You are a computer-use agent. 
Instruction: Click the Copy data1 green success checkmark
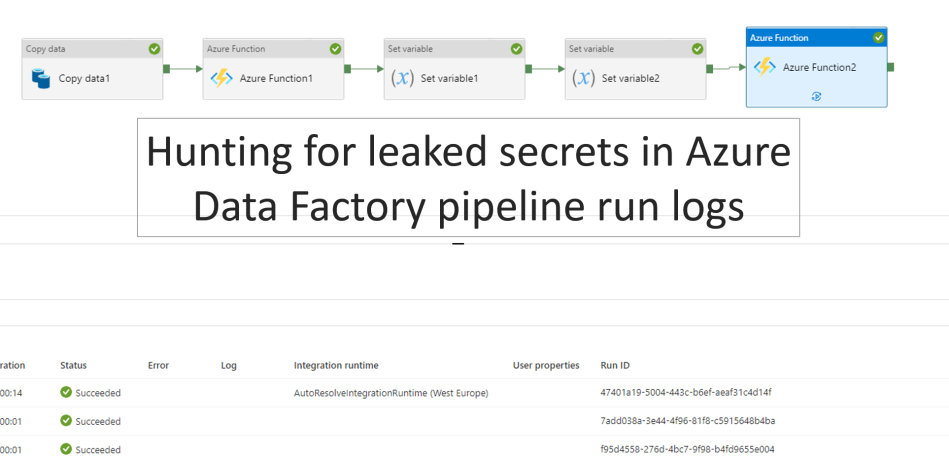click(x=154, y=48)
